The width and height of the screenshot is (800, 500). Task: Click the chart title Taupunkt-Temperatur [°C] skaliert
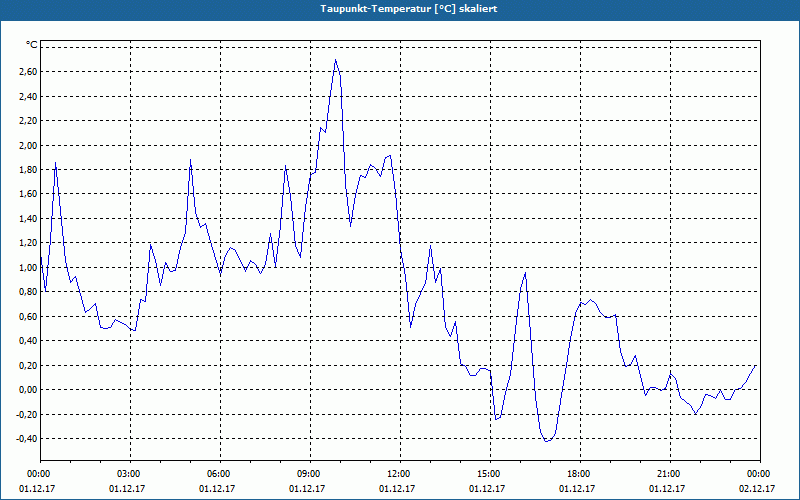408,9
